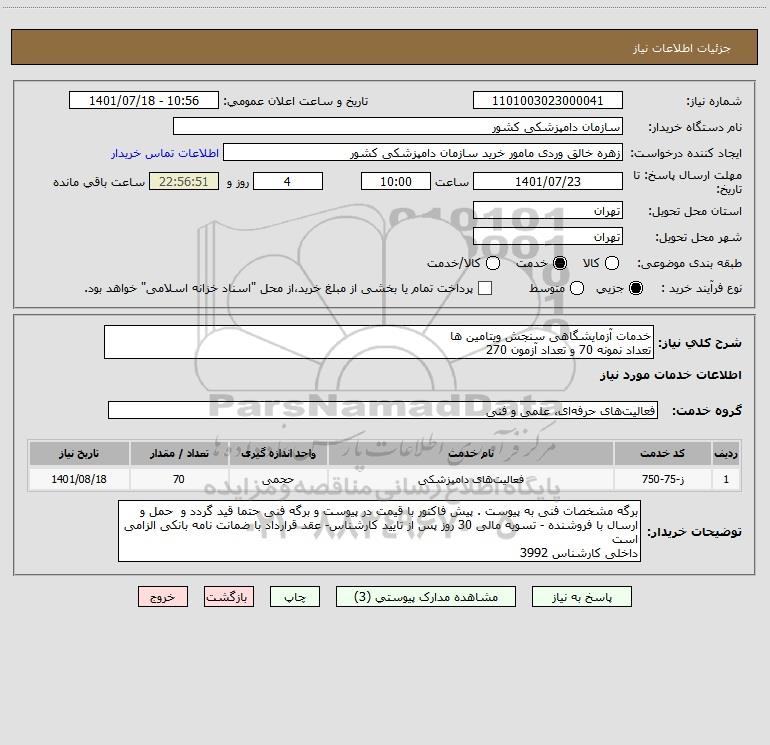Click the چاپ print button
Image resolution: width=770 pixels, height=745 pixels.
(295, 597)
